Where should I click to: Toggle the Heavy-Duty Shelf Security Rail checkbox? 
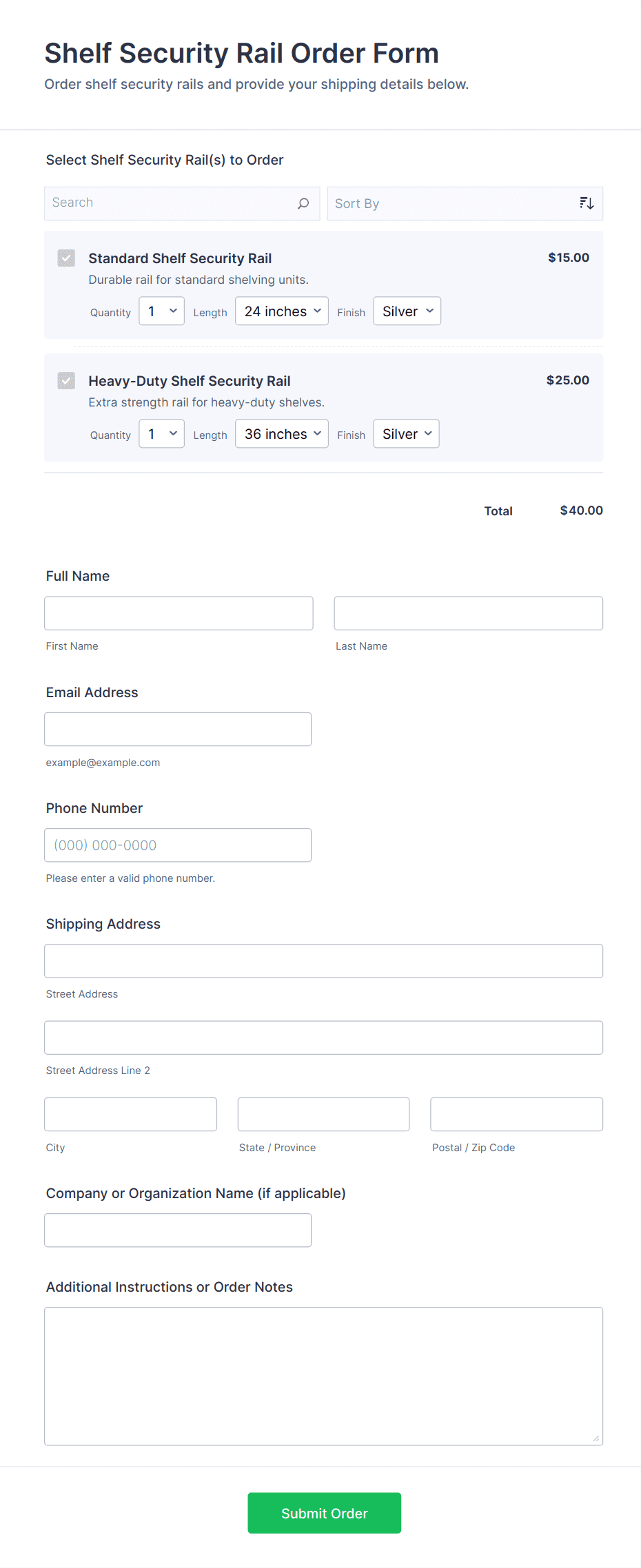pyautogui.click(x=65, y=380)
